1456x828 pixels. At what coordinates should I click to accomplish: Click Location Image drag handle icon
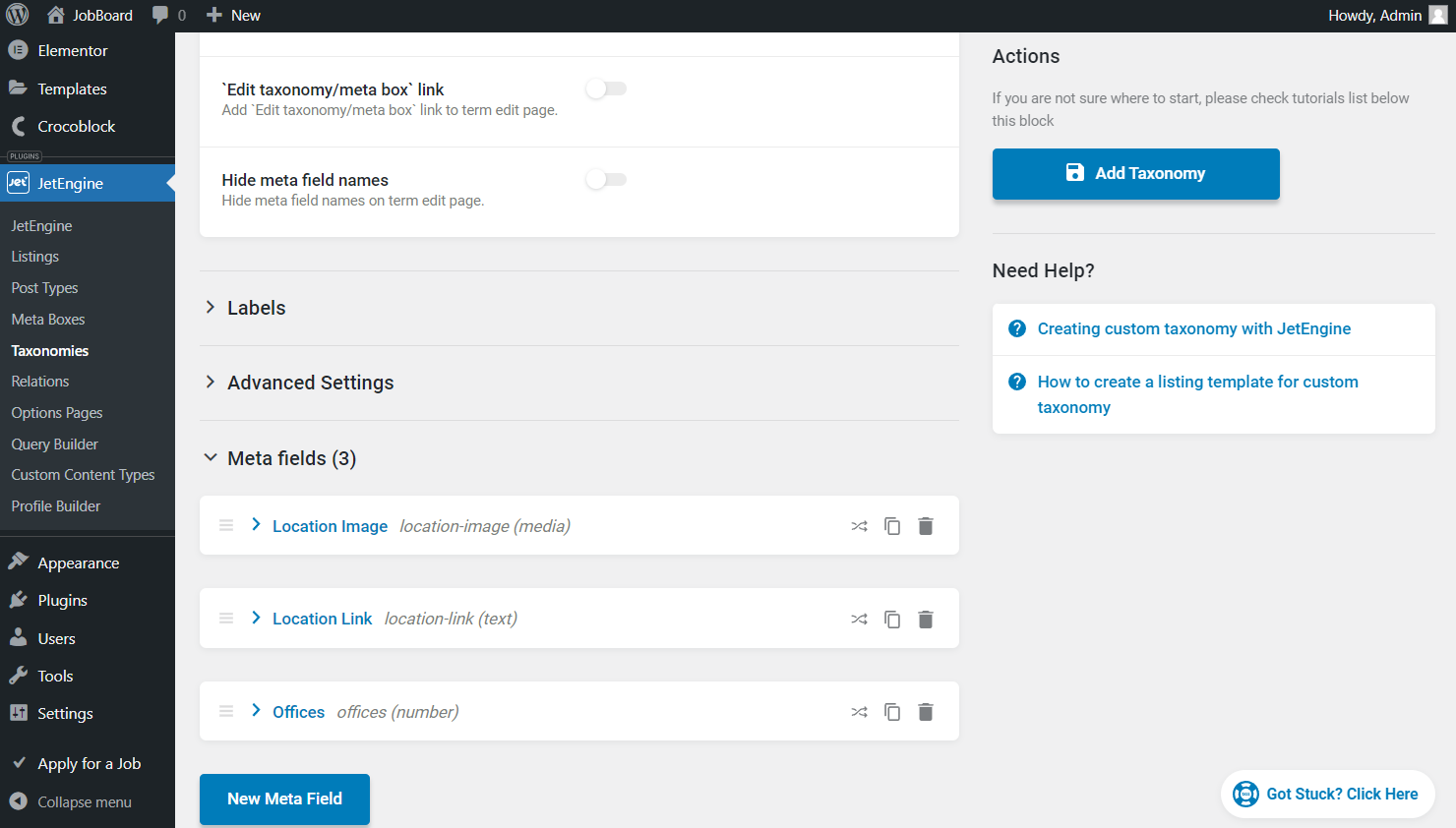226,526
